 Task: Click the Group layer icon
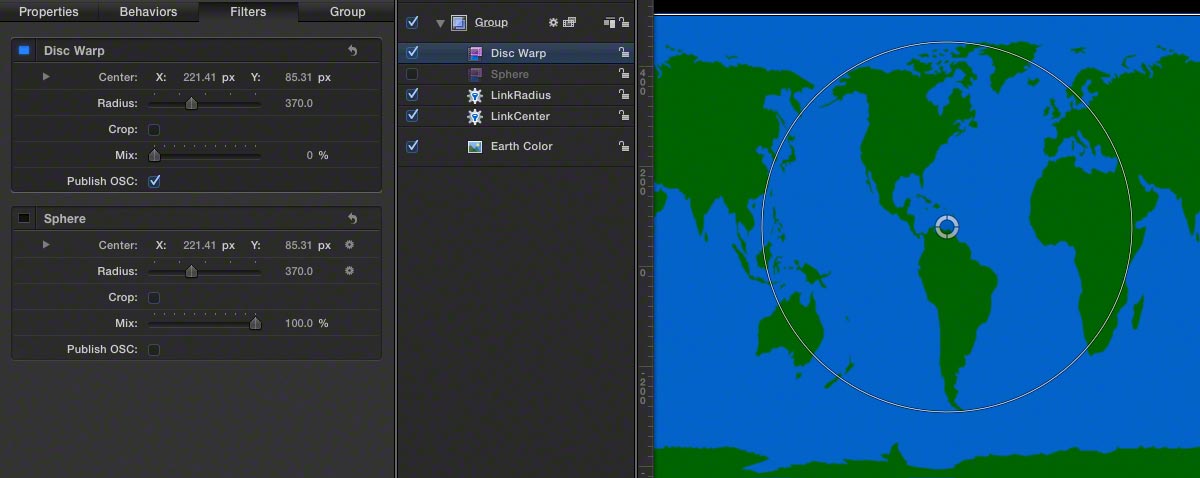tap(458, 22)
